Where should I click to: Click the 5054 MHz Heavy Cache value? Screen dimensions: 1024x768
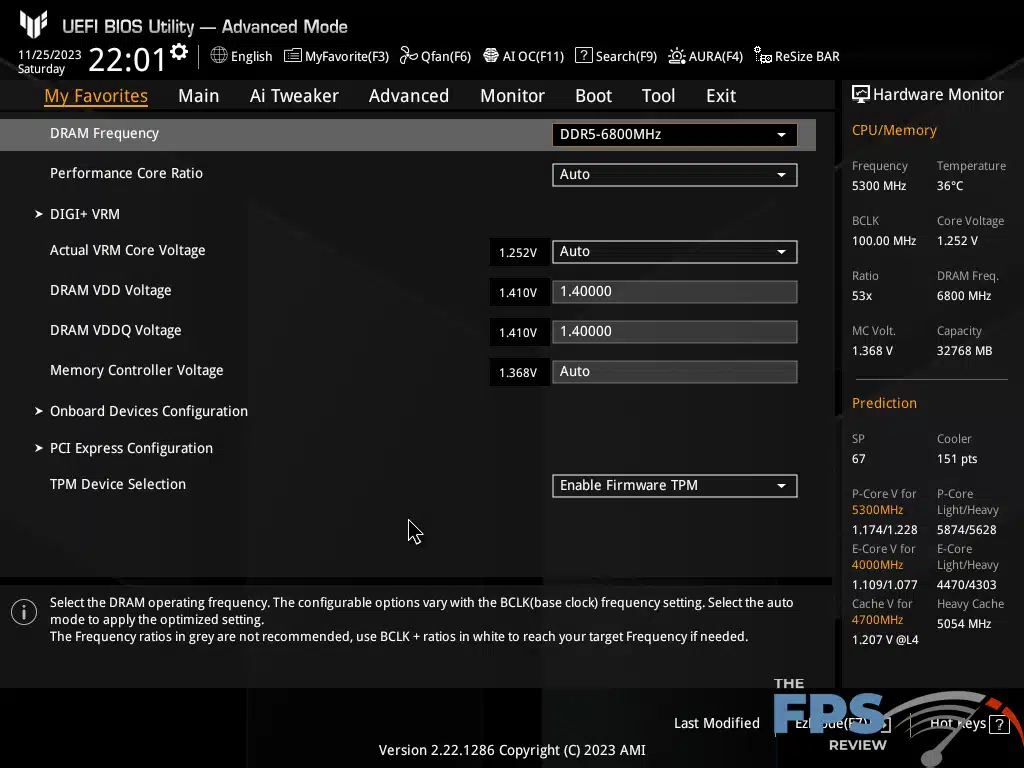[964, 624]
